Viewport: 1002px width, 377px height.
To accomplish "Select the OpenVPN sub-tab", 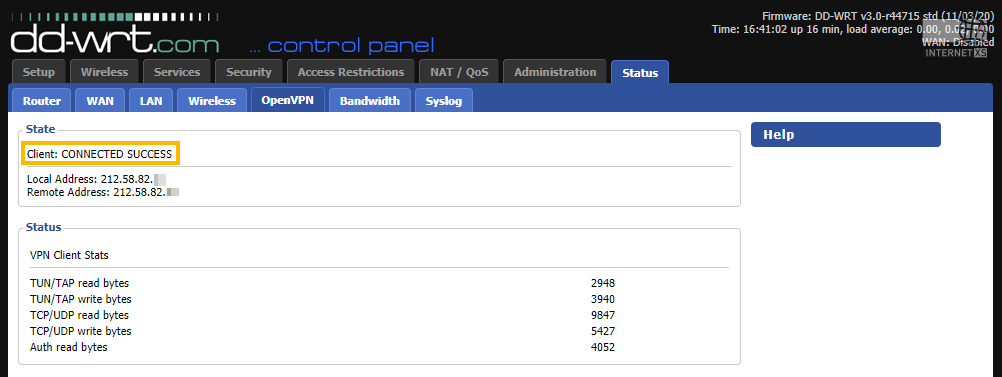I will click(288, 100).
